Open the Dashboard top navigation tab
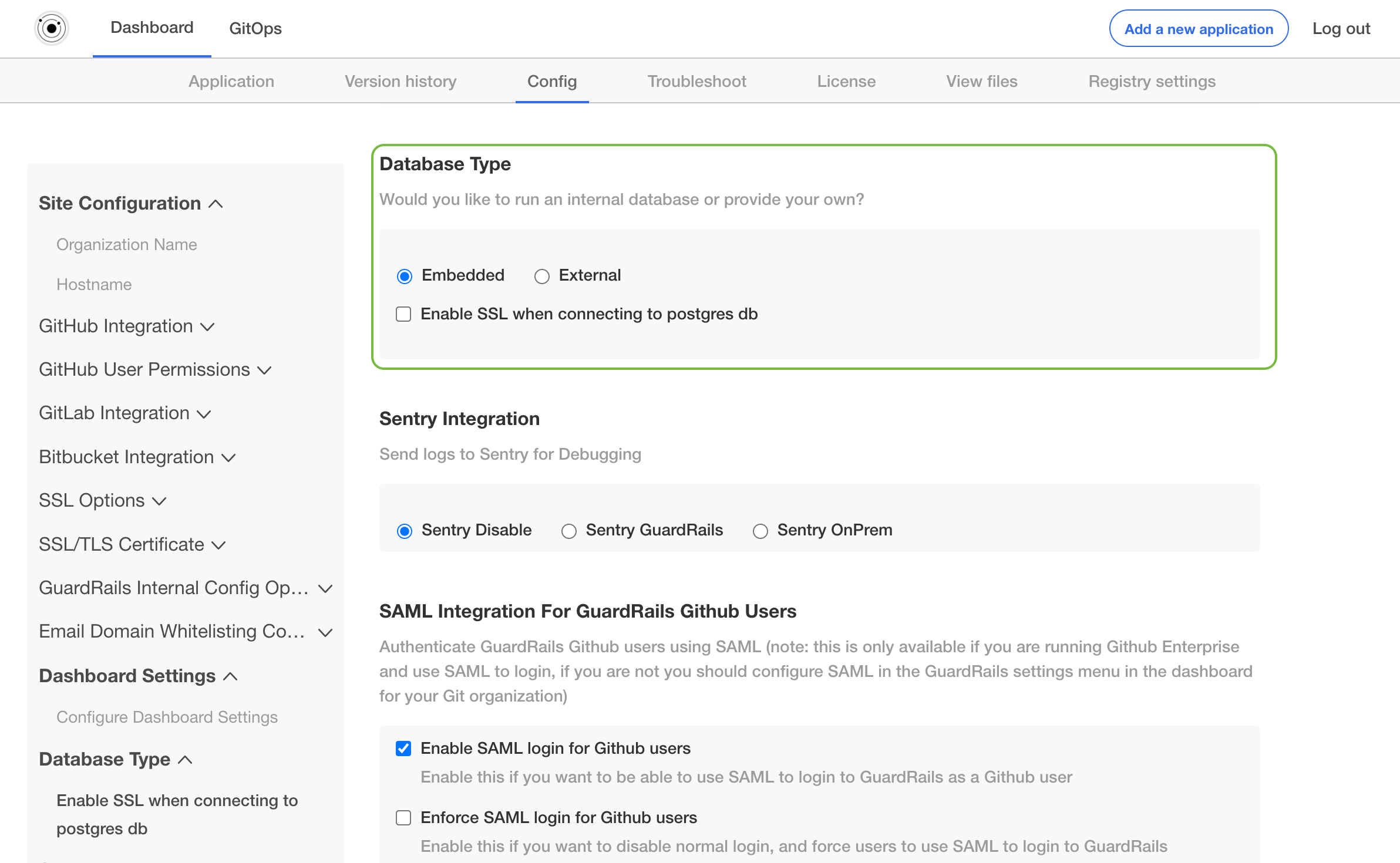1400x863 pixels. 152,28
